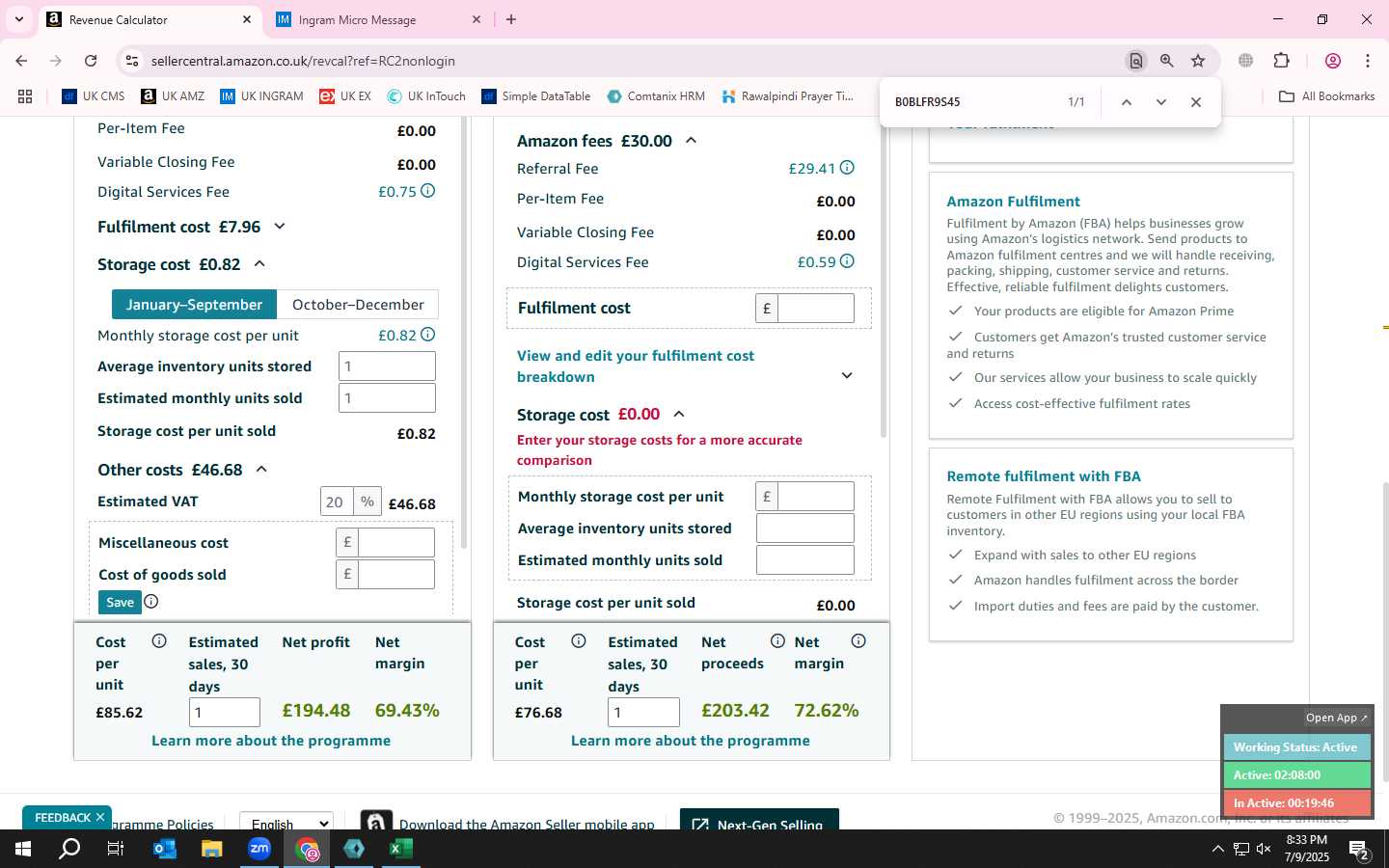Open a new browser tab
The image size is (1389, 868).
511,19
